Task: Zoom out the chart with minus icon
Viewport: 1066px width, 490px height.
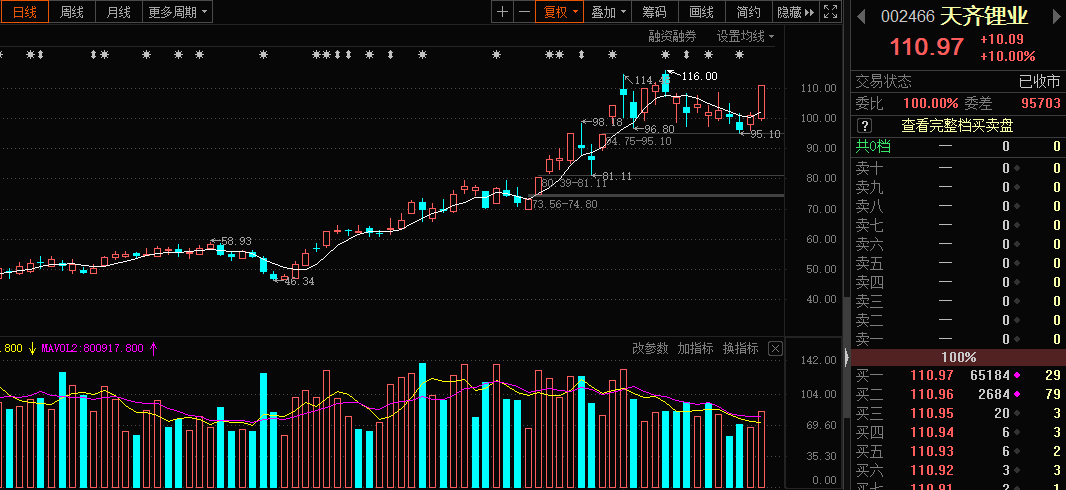Action: coord(523,12)
